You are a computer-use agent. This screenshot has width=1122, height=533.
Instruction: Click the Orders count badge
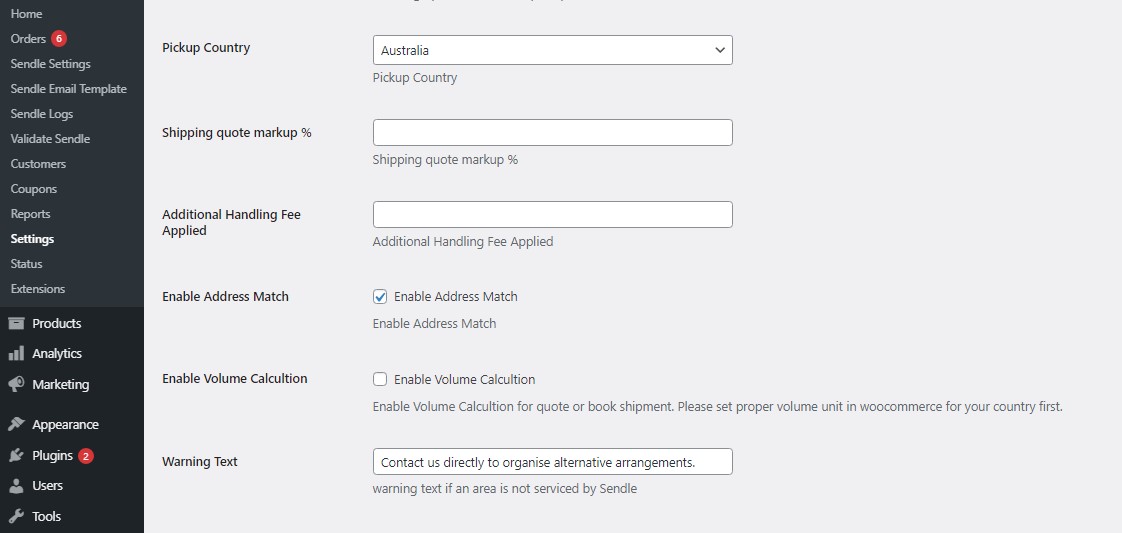click(x=59, y=39)
